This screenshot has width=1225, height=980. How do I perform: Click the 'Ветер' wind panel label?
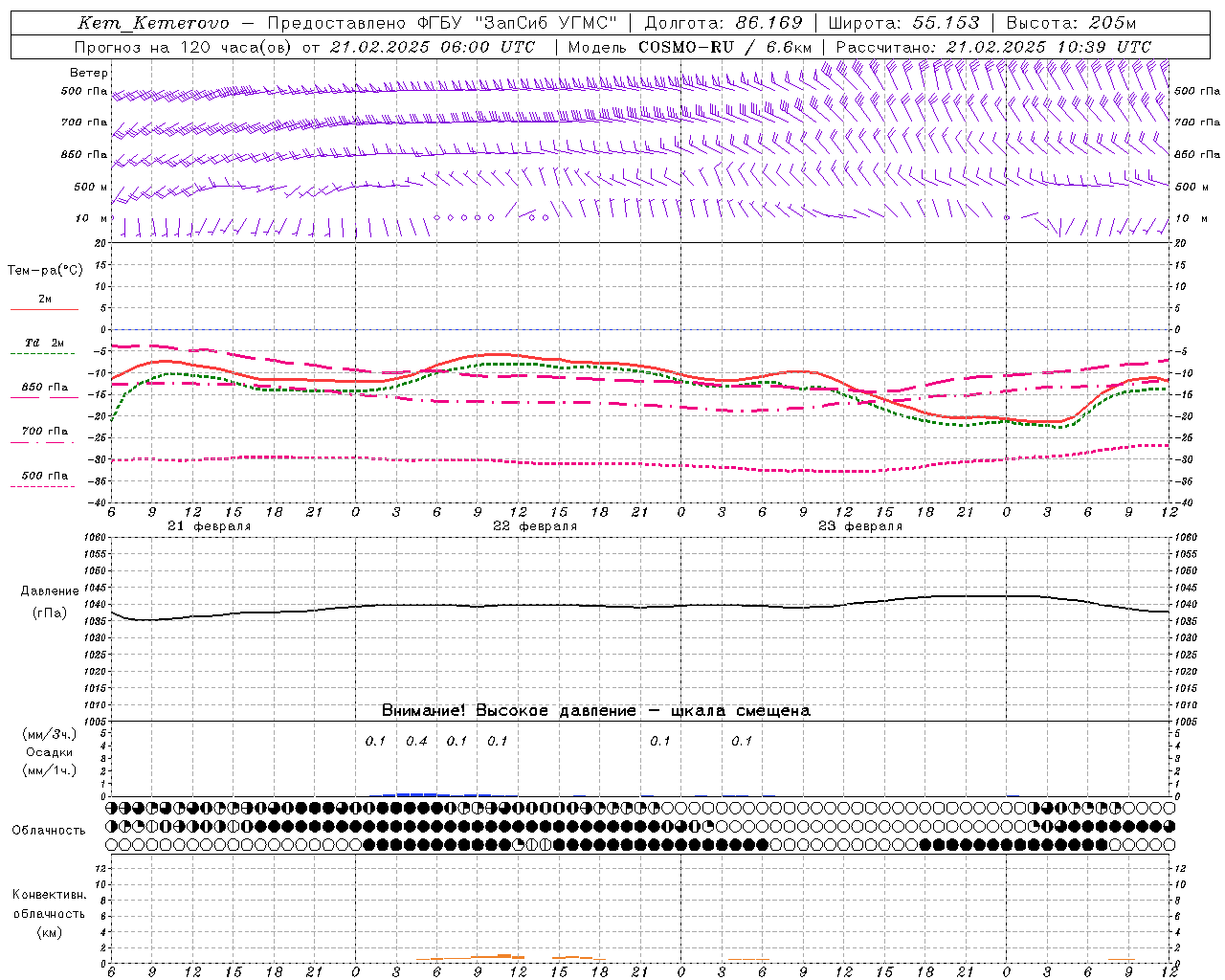click(89, 73)
